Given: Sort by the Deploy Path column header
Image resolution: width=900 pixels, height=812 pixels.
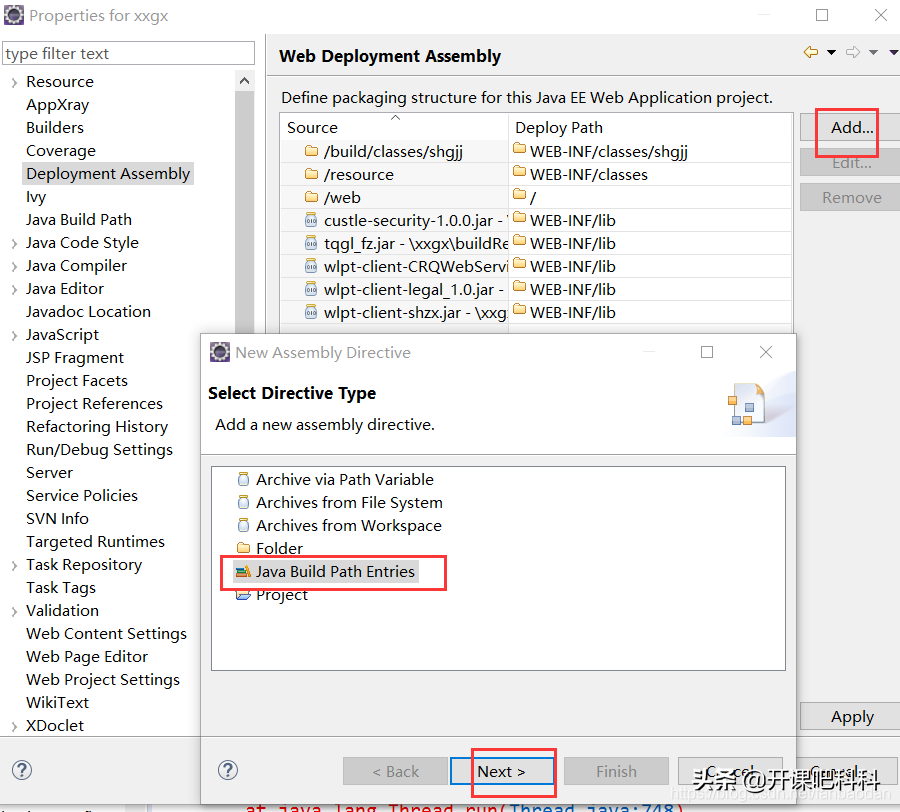Looking at the screenshot, I should click(x=650, y=127).
